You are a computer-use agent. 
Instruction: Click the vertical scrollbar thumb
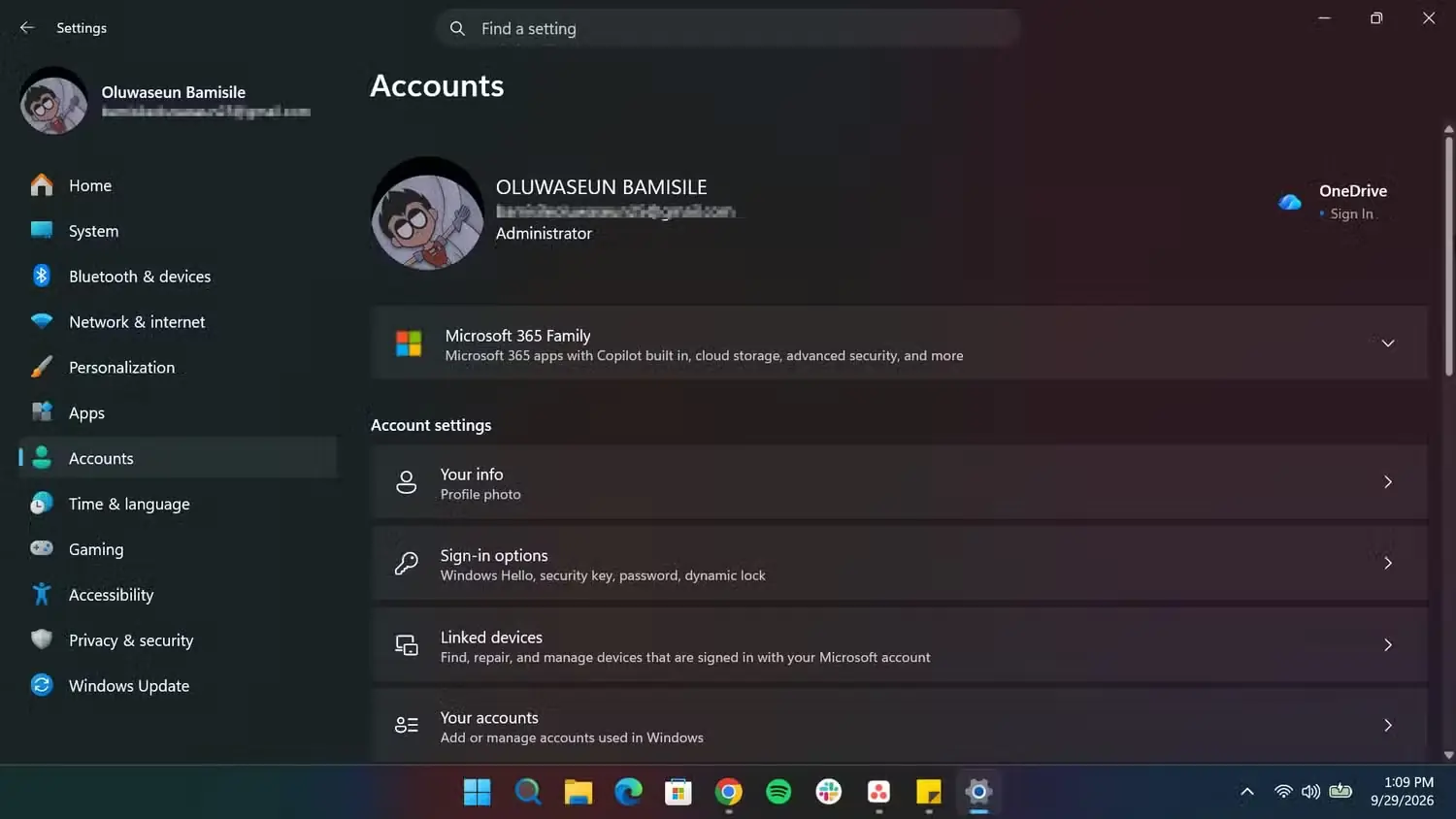(x=1448, y=256)
